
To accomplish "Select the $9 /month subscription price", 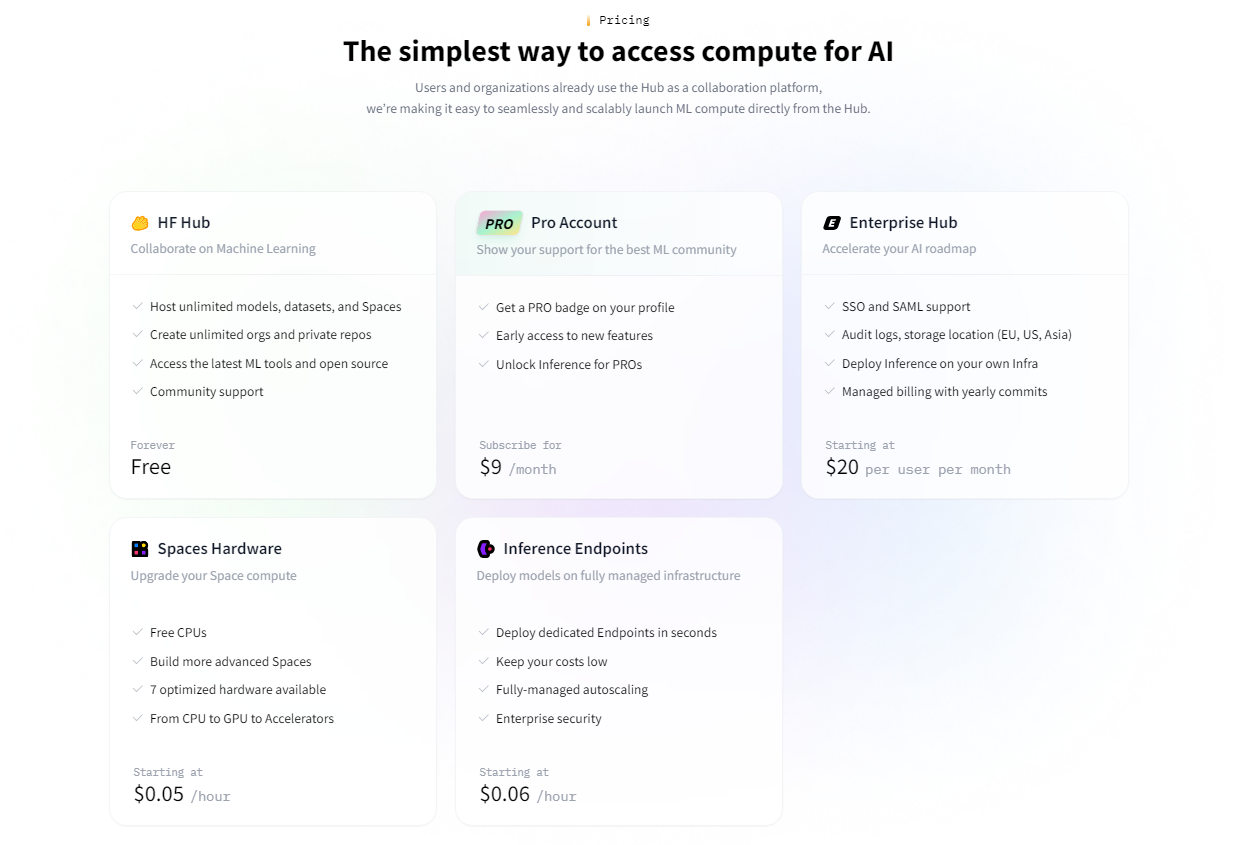I will [x=518, y=467].
